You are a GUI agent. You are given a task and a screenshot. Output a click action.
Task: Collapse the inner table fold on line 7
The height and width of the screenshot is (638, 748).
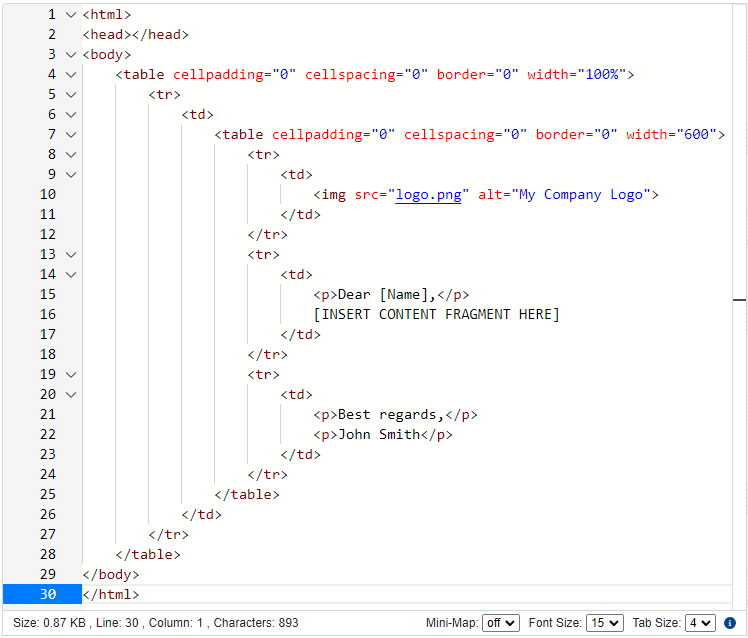(71, 135)
